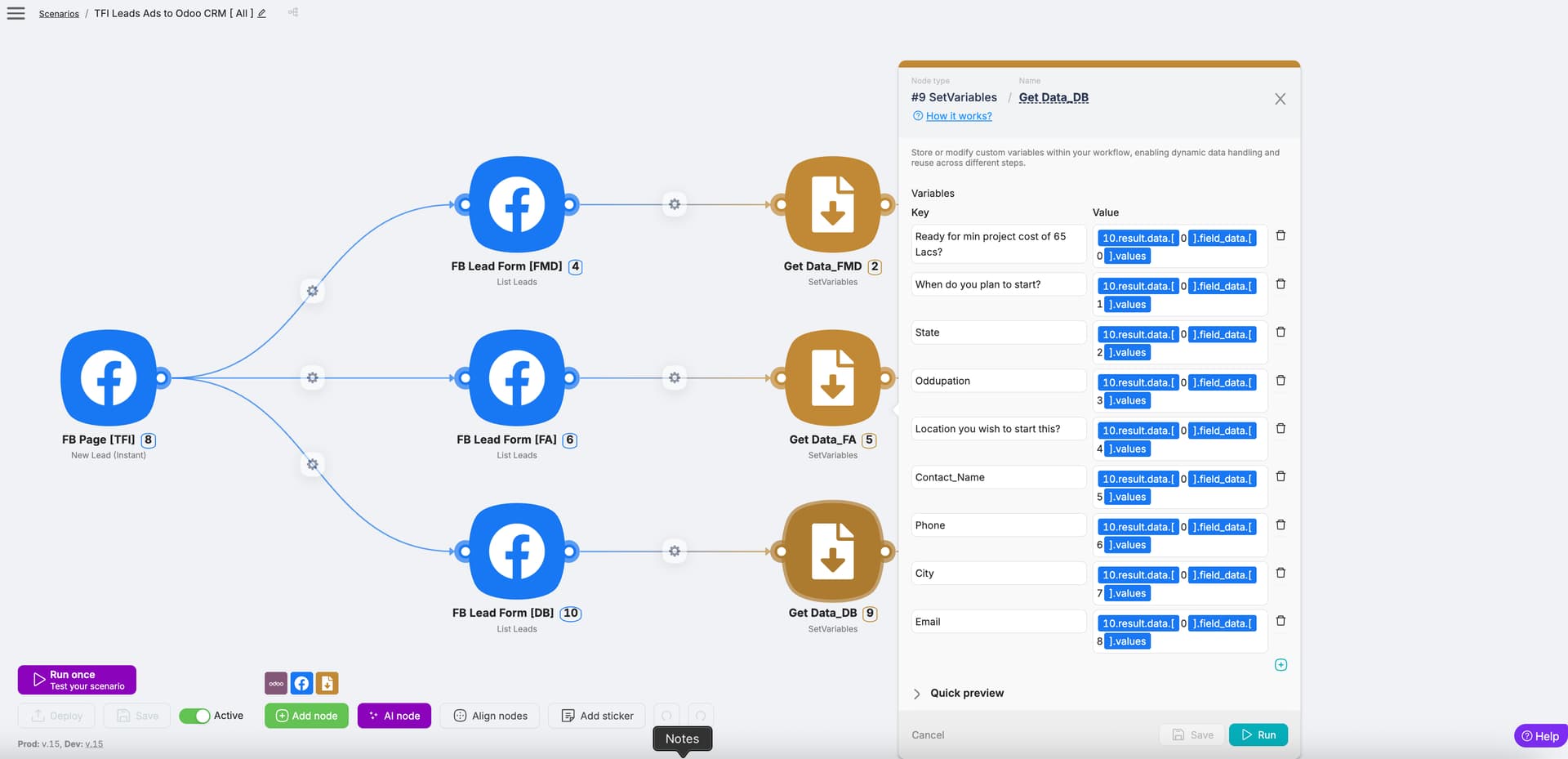The image size is (1568, 759).
Task: Click the Align nodes button
Action: point(490,716)
